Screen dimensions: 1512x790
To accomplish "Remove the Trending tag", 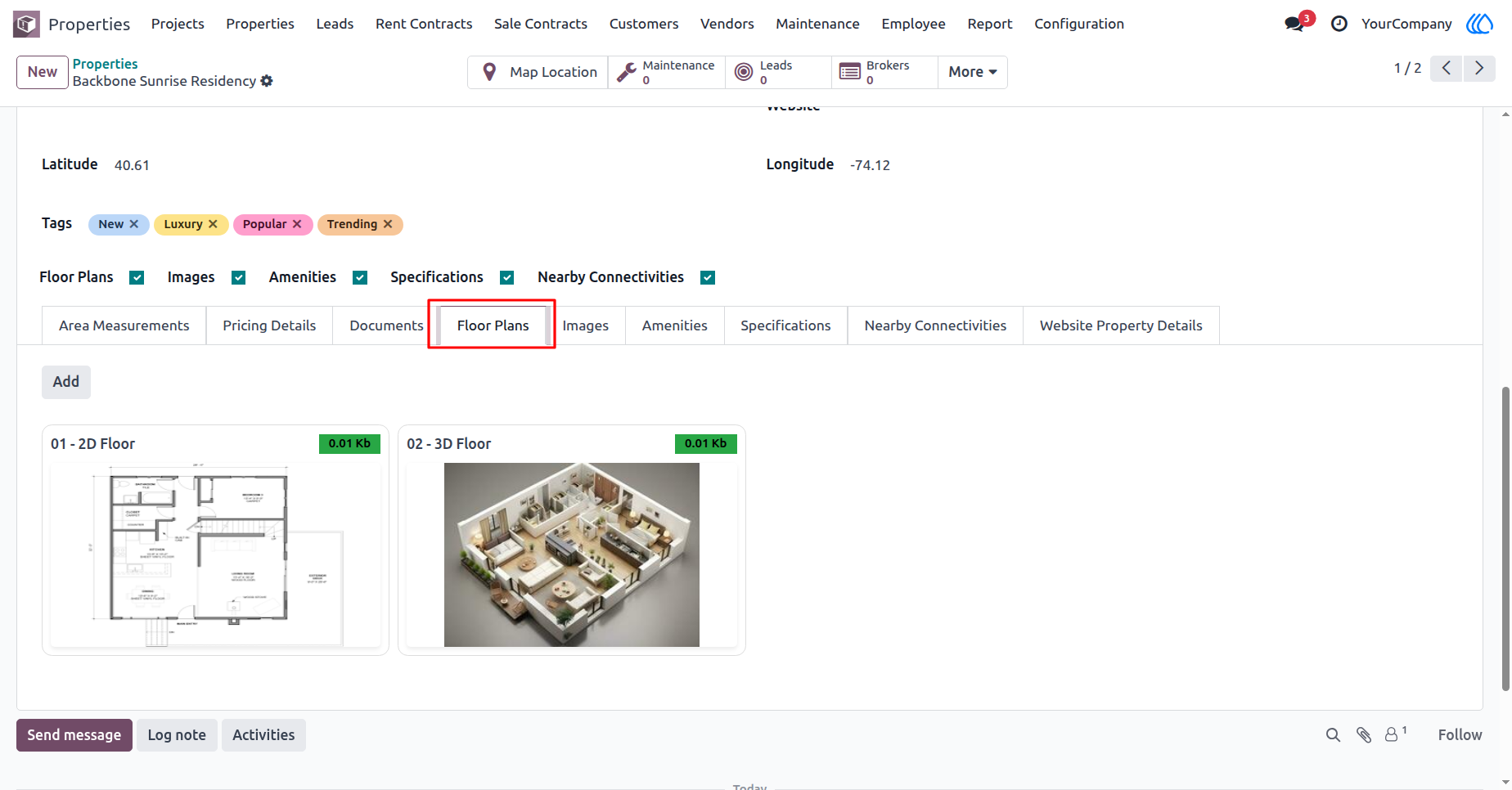I will coord(388,224).
